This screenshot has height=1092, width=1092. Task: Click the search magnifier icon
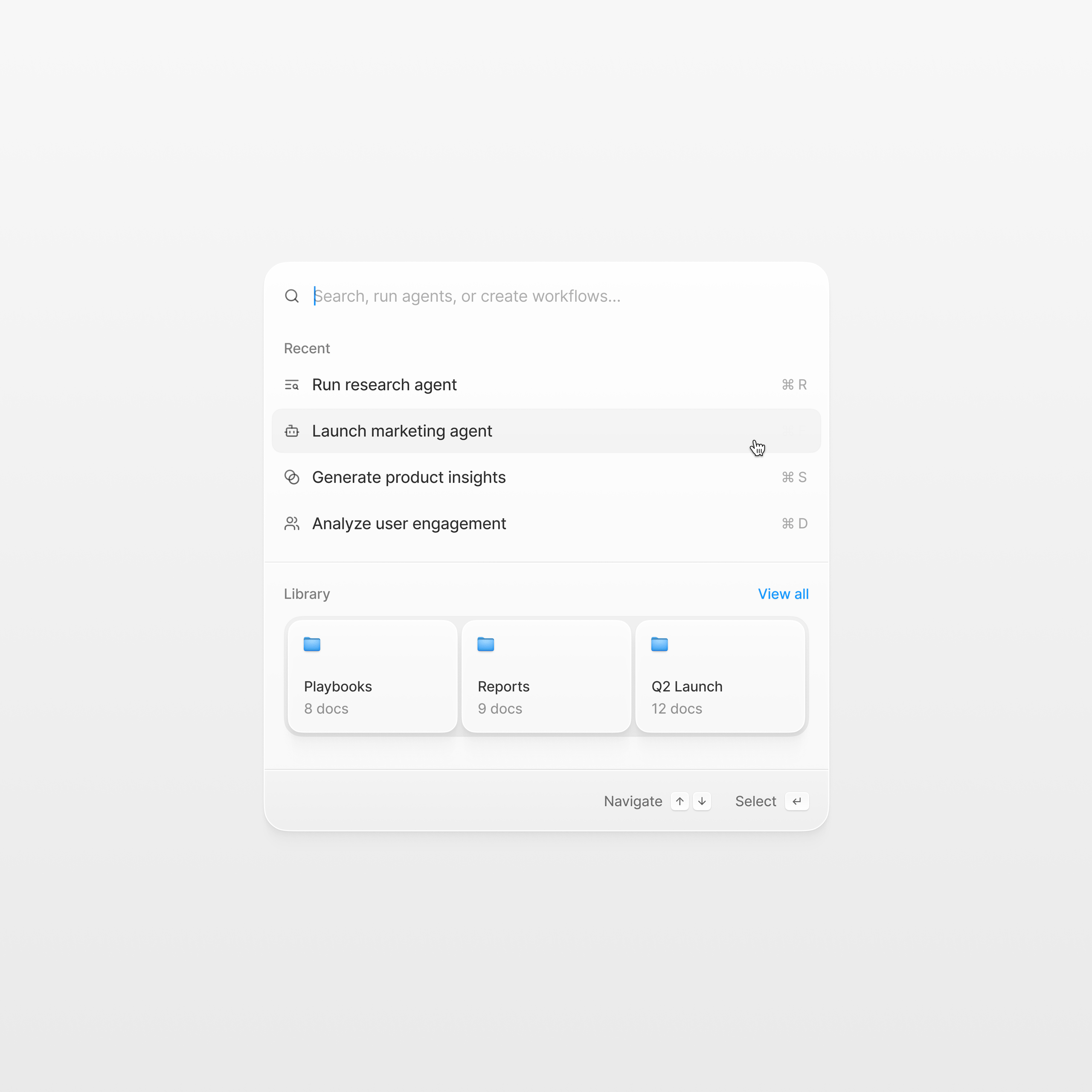[292, 296]
